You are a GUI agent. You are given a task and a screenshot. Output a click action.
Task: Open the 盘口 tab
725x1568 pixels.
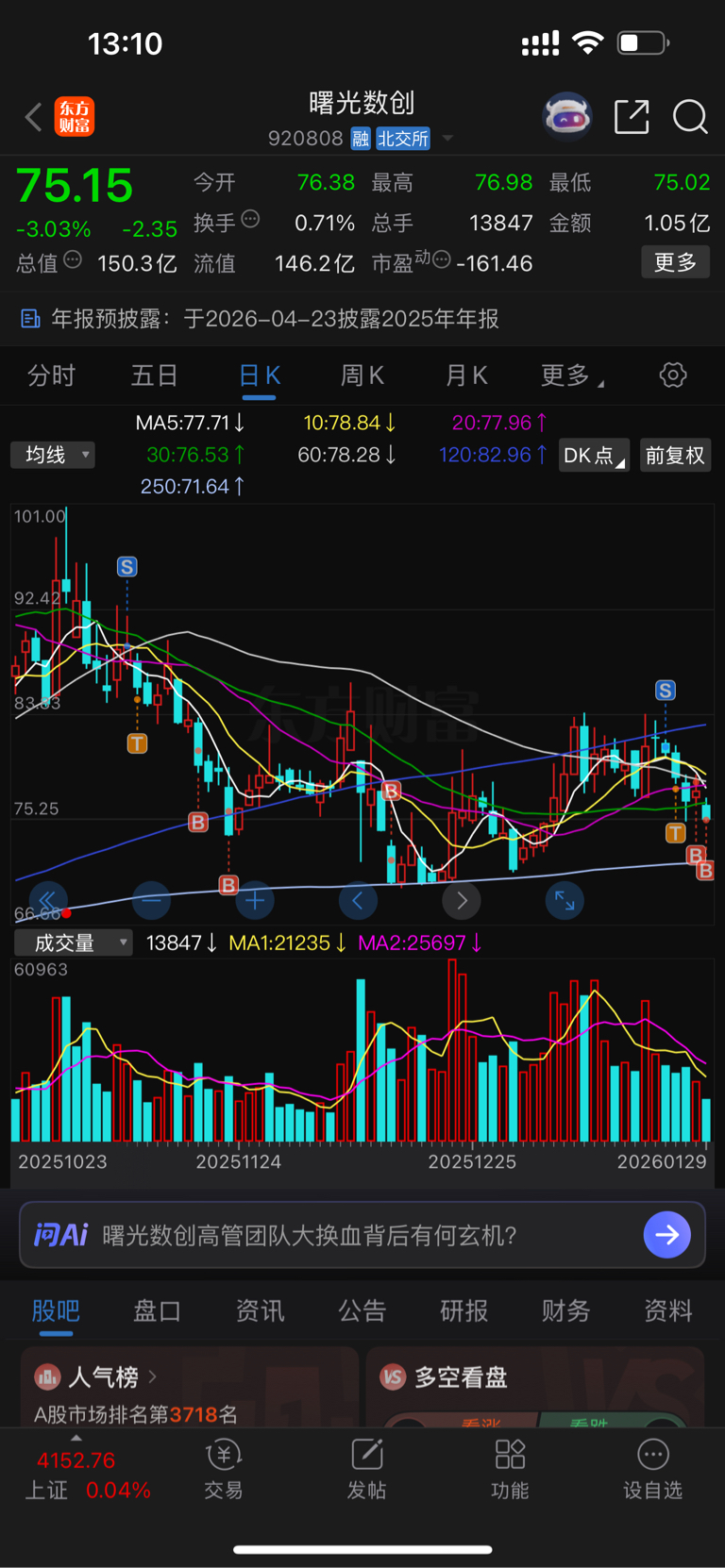158,1310
